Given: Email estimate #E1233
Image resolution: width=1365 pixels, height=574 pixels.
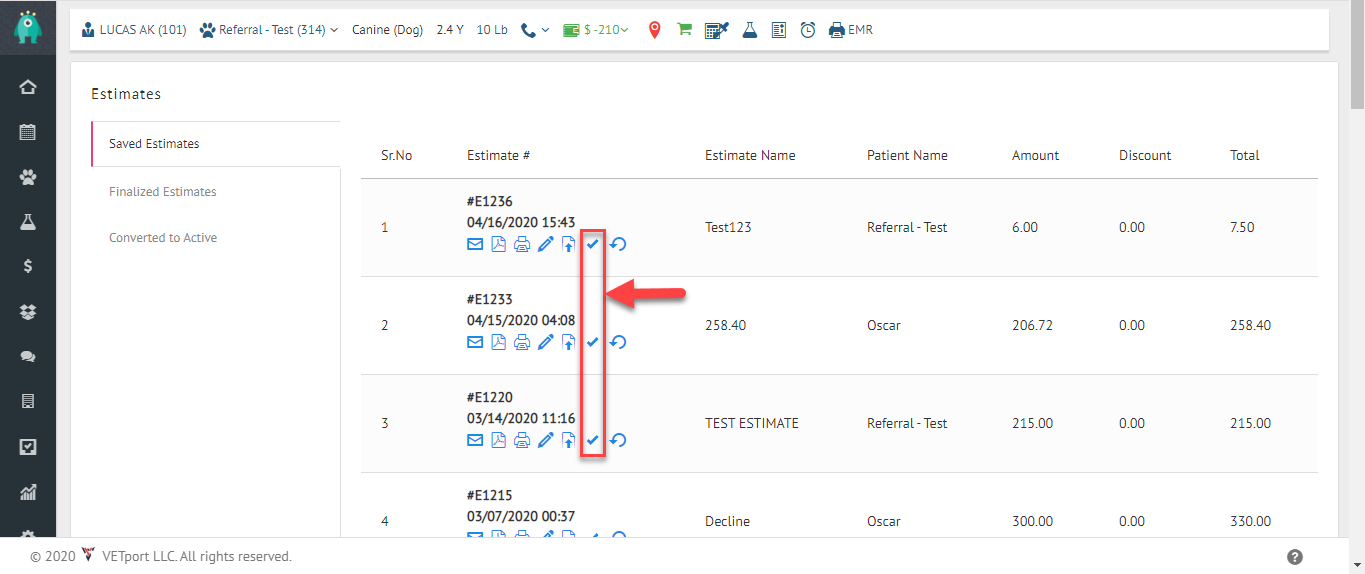Looking at the screenshot, I should (x=475, y=342).
